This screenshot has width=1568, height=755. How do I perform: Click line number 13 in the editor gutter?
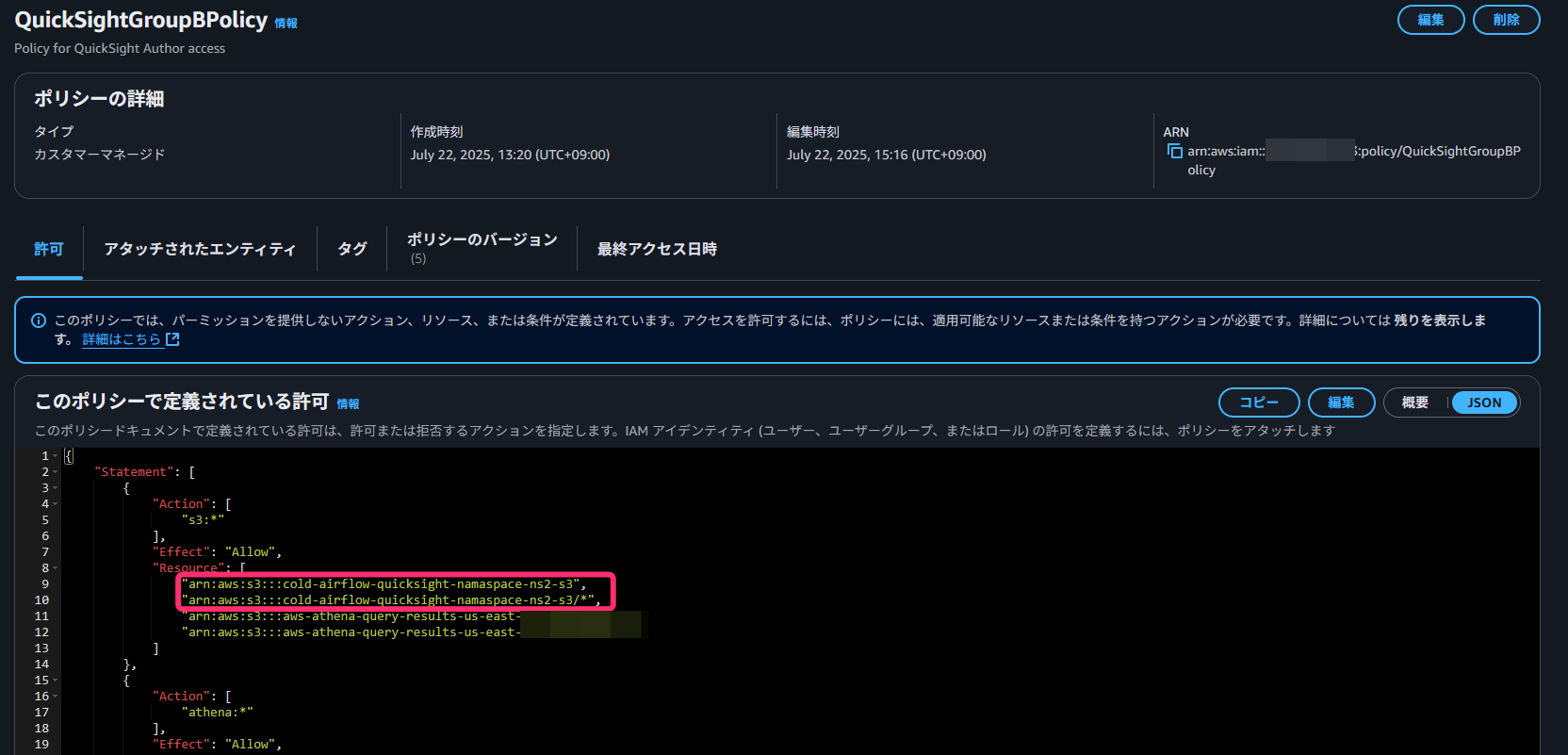coord(41,648)
